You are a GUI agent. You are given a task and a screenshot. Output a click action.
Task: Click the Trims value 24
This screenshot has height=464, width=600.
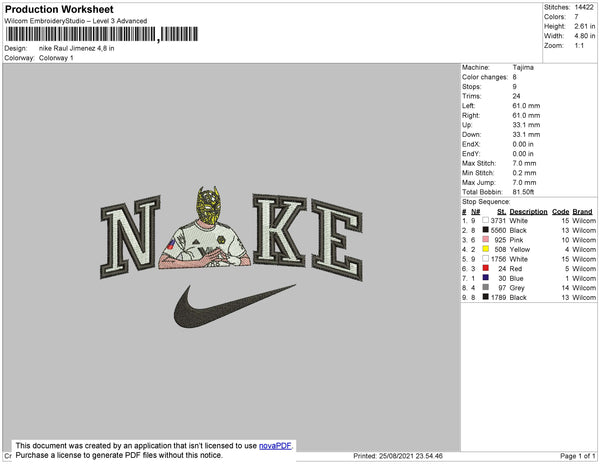click(516, 96)
